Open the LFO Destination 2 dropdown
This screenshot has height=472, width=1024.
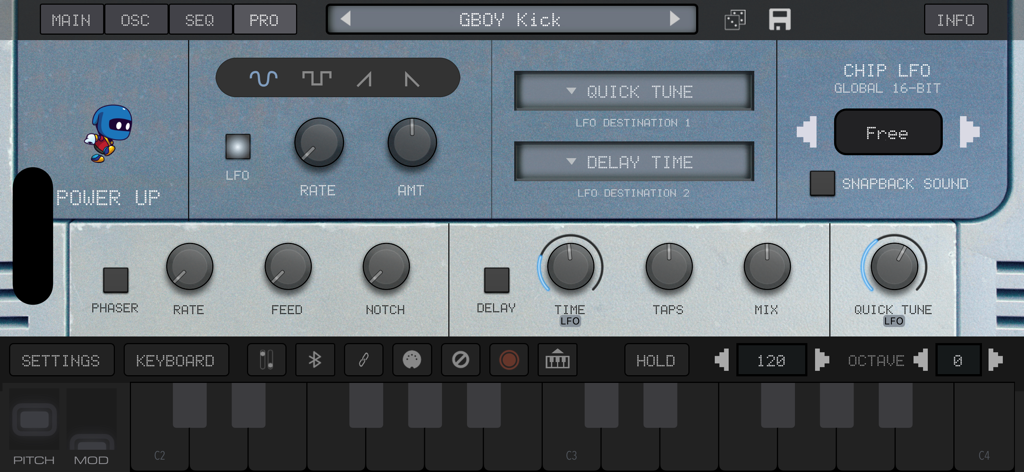click(x=633, y=162)
